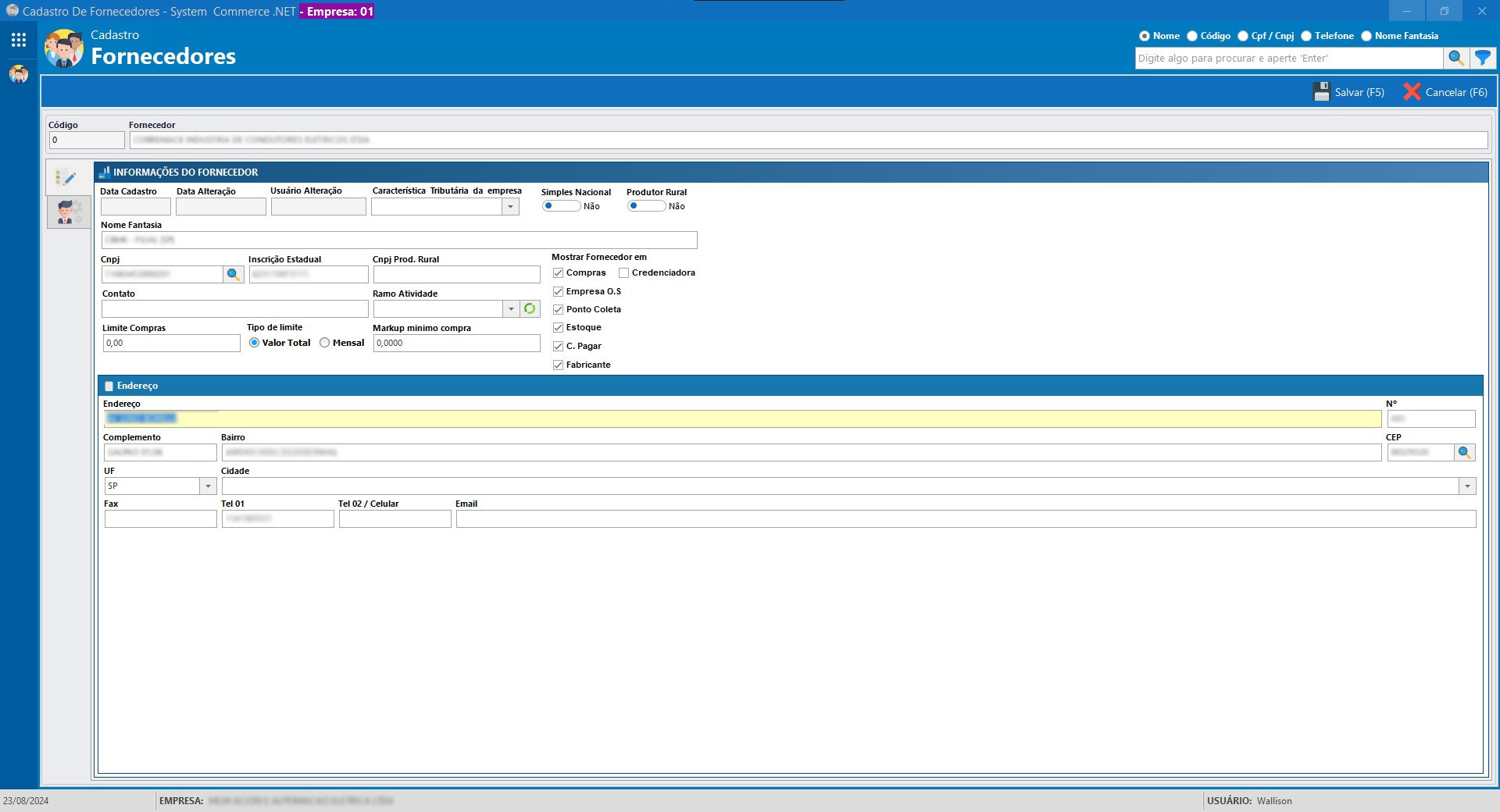Refresh the Ramo Atividade list
Image resolution: width=1500 pixels, height=812 pixels.
point(530,309)
